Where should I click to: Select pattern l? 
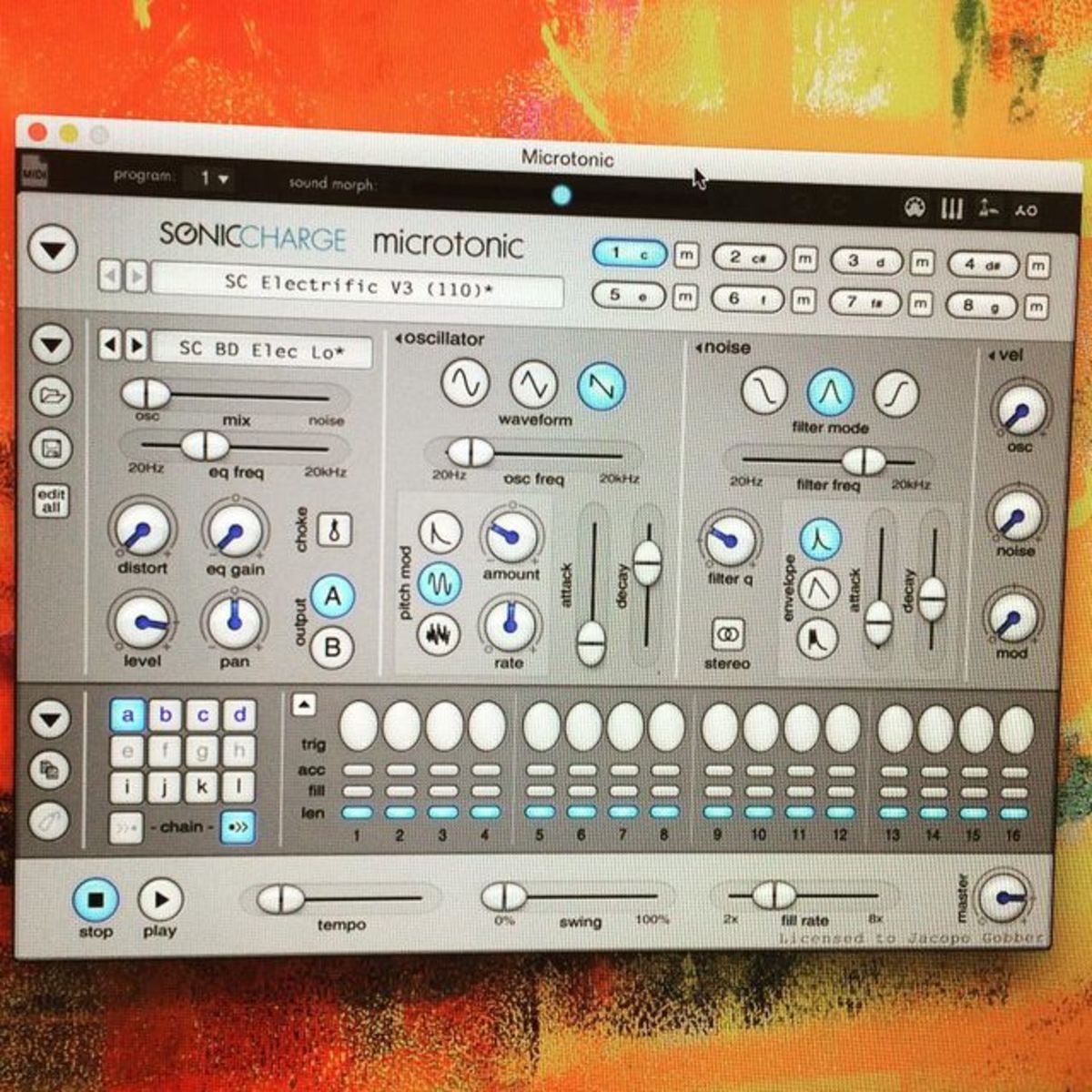click(x=238, y=787)
